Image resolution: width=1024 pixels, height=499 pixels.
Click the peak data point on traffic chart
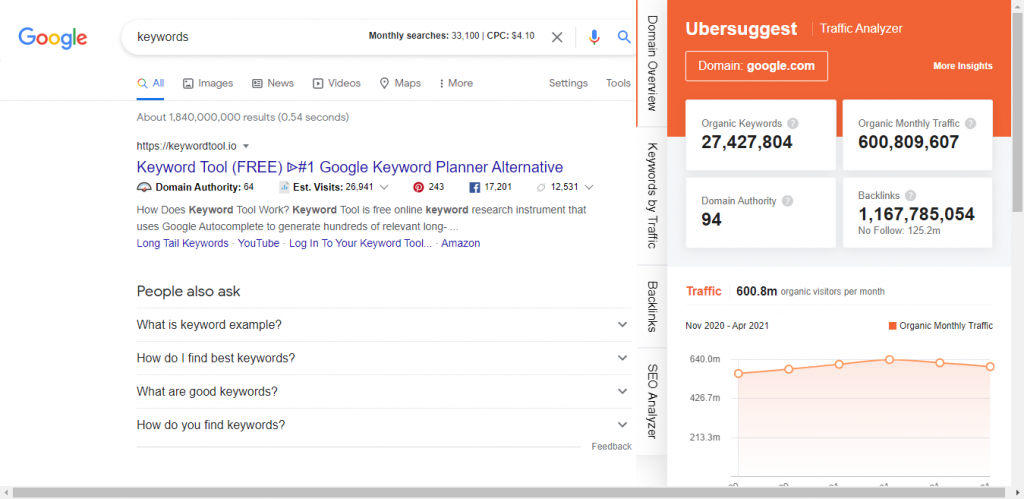click(x=889, y=360)
